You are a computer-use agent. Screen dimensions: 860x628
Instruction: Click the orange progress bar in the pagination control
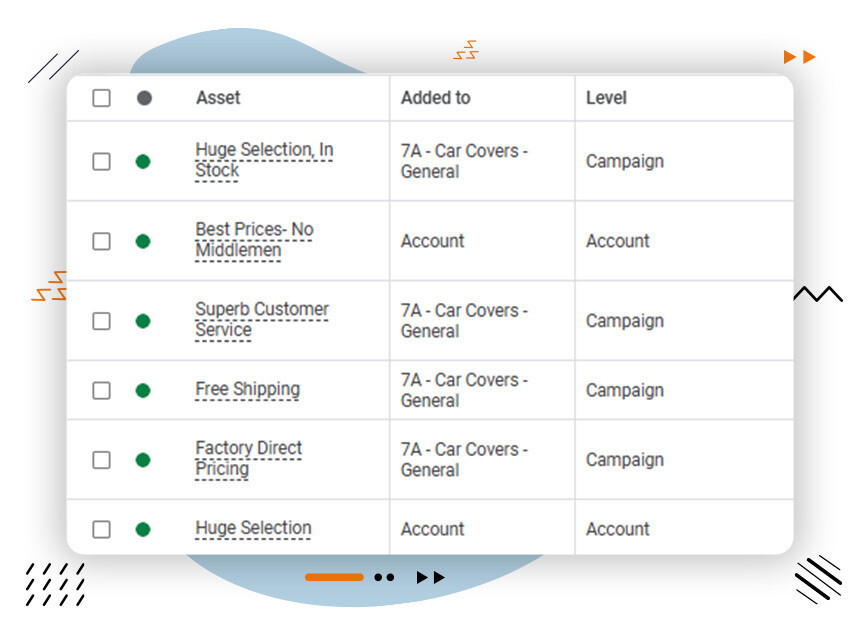point(336,577)
